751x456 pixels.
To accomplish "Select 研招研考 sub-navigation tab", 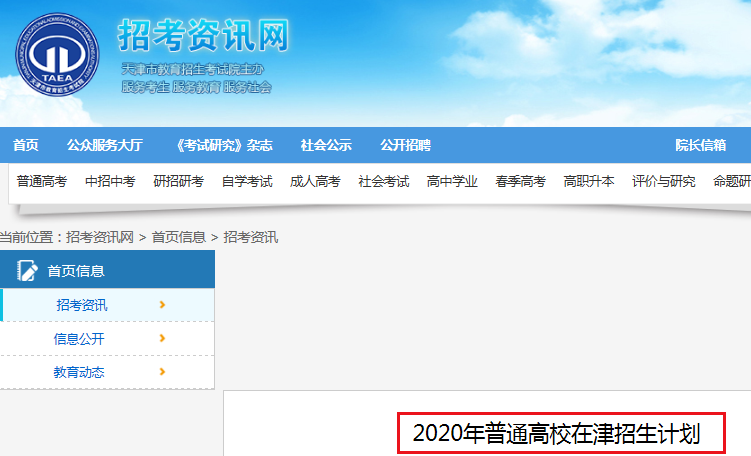I will point(179,182).
